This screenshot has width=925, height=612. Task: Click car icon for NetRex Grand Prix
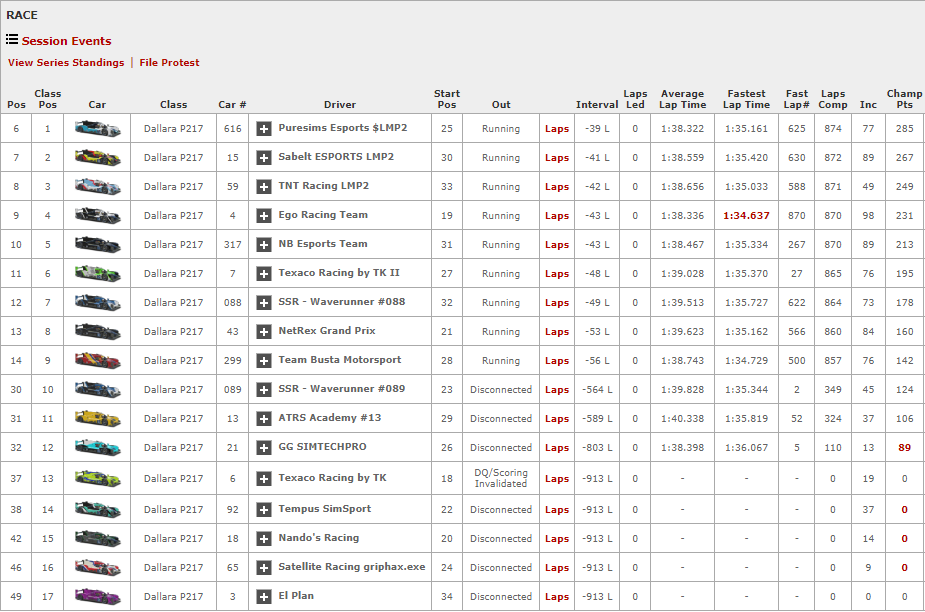coord(97,330)
